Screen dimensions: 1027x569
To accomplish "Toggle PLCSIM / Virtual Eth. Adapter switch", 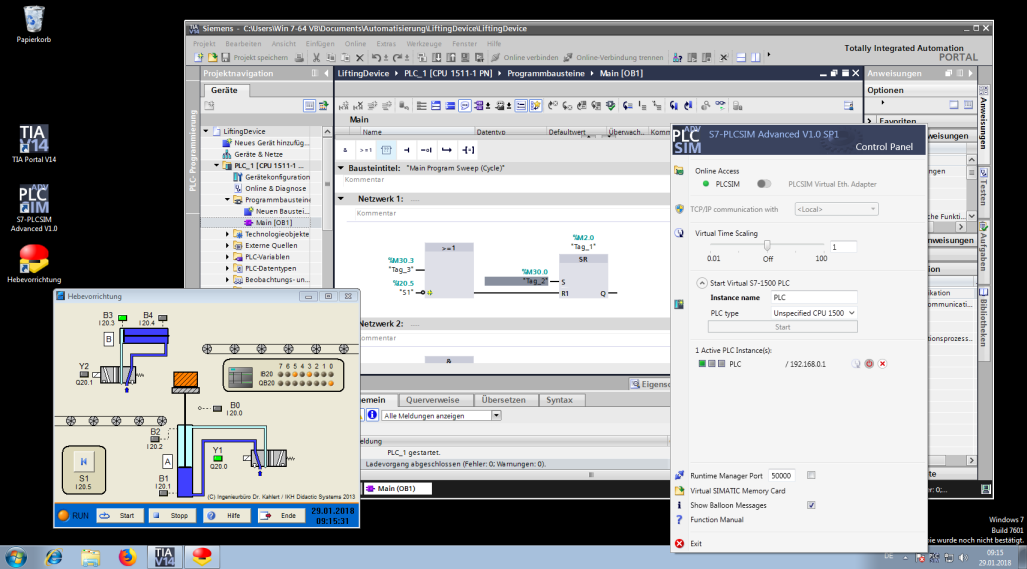I will [764, 184].
